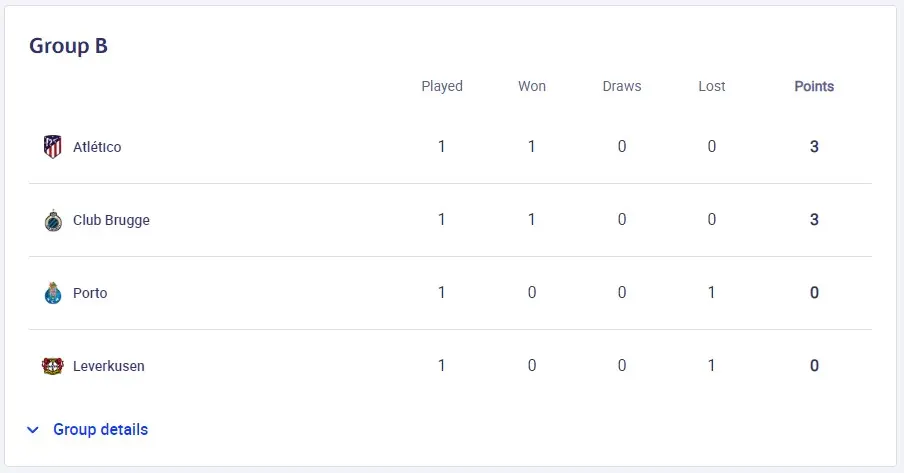Image resolution: width=904 pixels, height=473 pixels.
Task: Open the Group details link
Action: [x=100, y=429]
